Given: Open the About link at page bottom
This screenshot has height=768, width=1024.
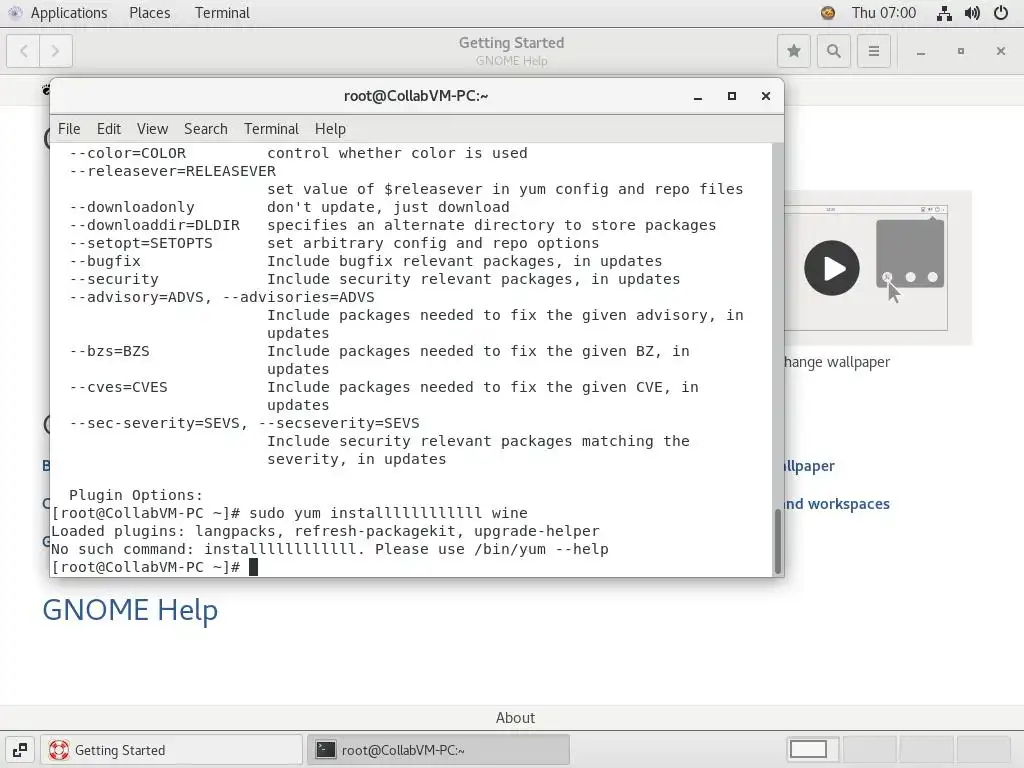Looking at the screenshot, I should click(x=515, y=718).
